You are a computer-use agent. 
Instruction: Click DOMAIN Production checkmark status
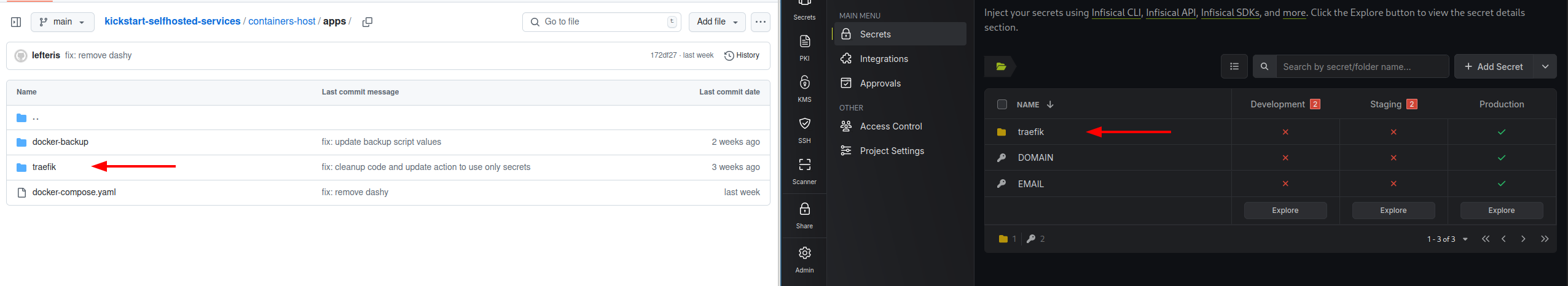(1502, 158)
